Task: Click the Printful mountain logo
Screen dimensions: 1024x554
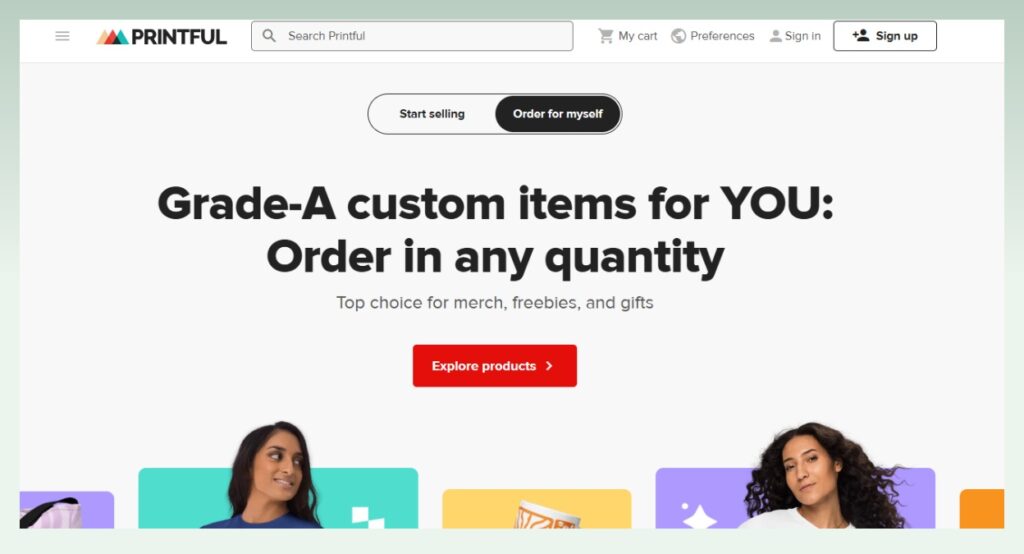Action: coord(112,37)
